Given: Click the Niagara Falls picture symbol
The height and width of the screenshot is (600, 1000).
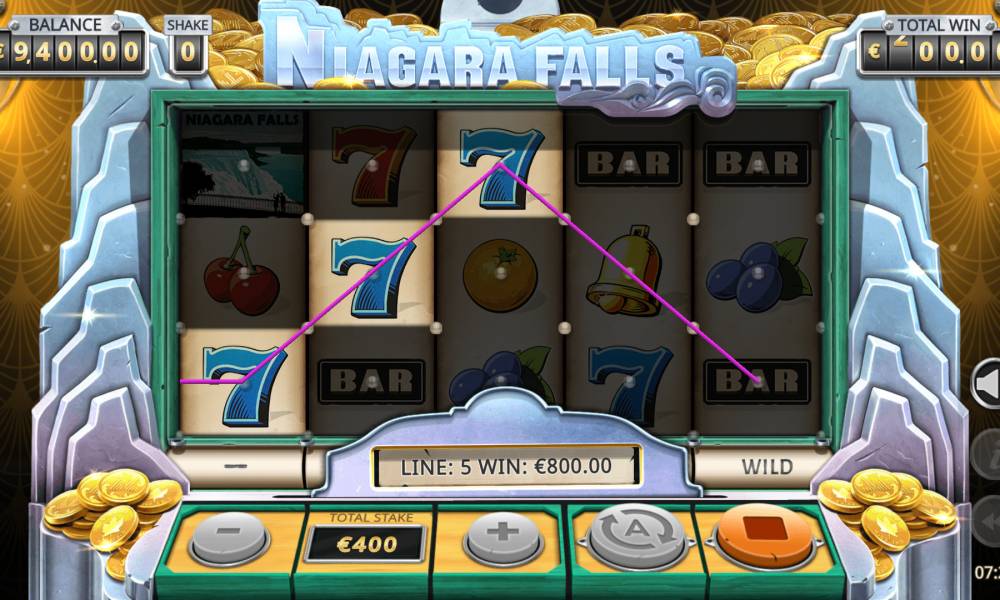Looking at the screenshot, I should pos(243,163).
